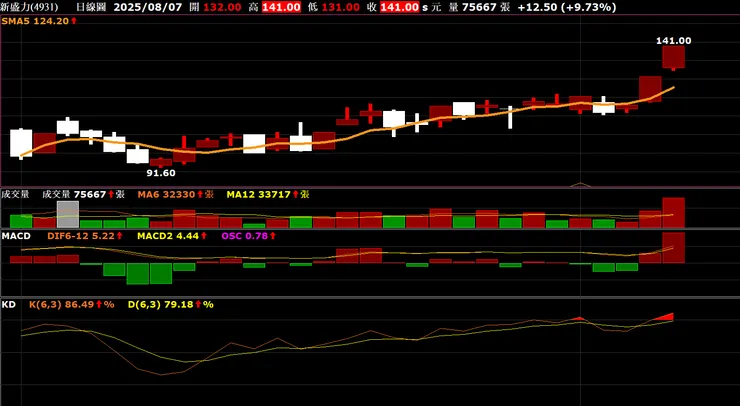The width and height of the screenshot is (740, 406).
Task: Select the SMA5 124.20 indicator label
Action: (39, 21)
